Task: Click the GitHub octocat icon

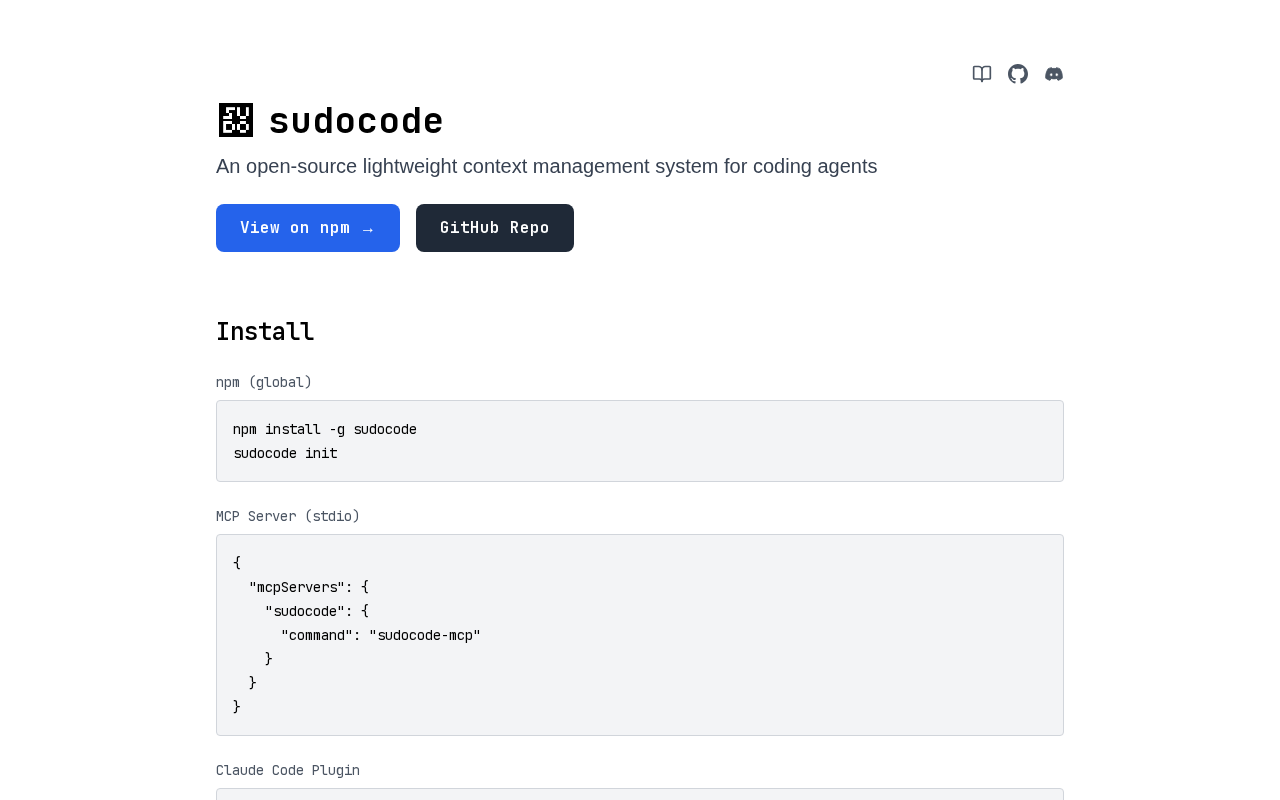Action: tap(1018, 74)
